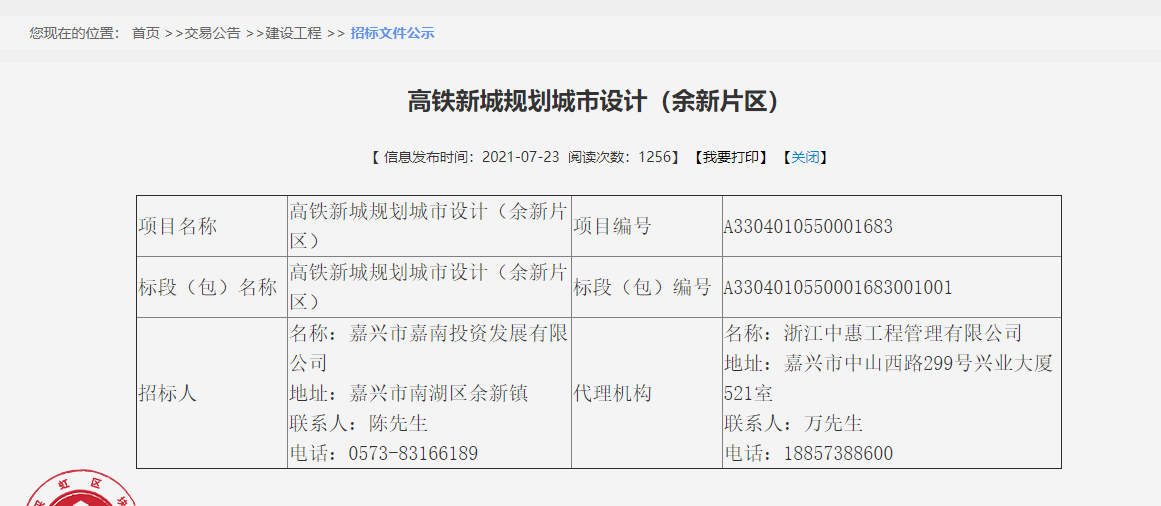The height and width of the screenshot is (506, 1161).
Task: Select the 招标文件公示 breadcrumb item
Action: point(392,33)
